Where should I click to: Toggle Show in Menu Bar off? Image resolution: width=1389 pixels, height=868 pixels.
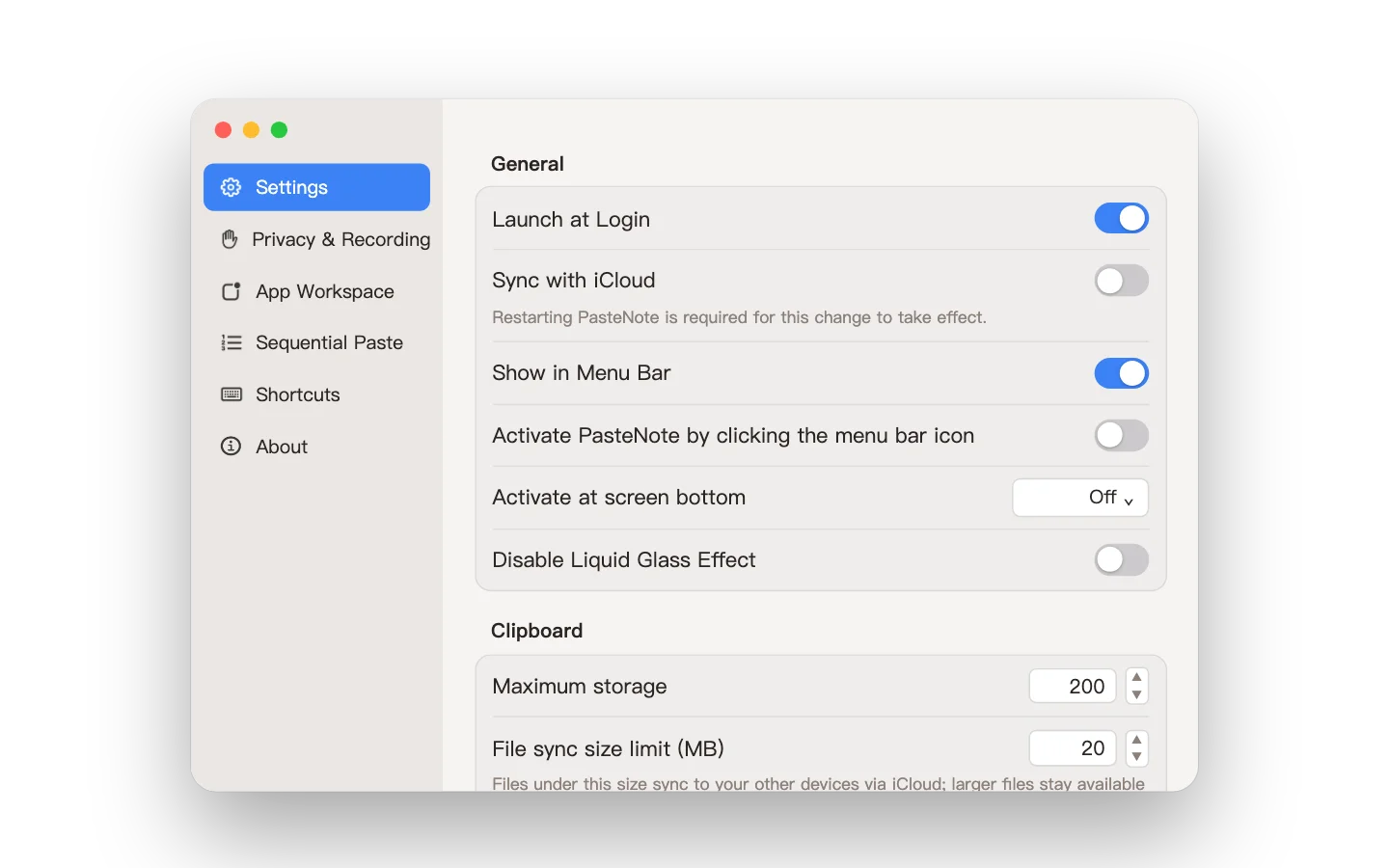1121,373
